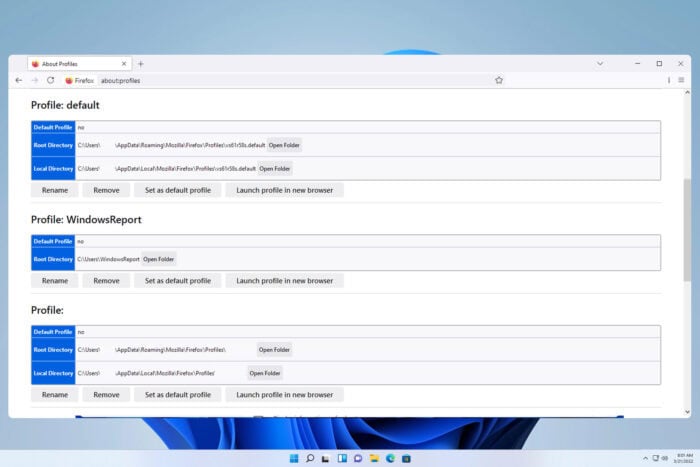The image size is (700, 467).
Task: Set profile 'default' as default profile
Action: pyautogui.click(x=178, y=190)
